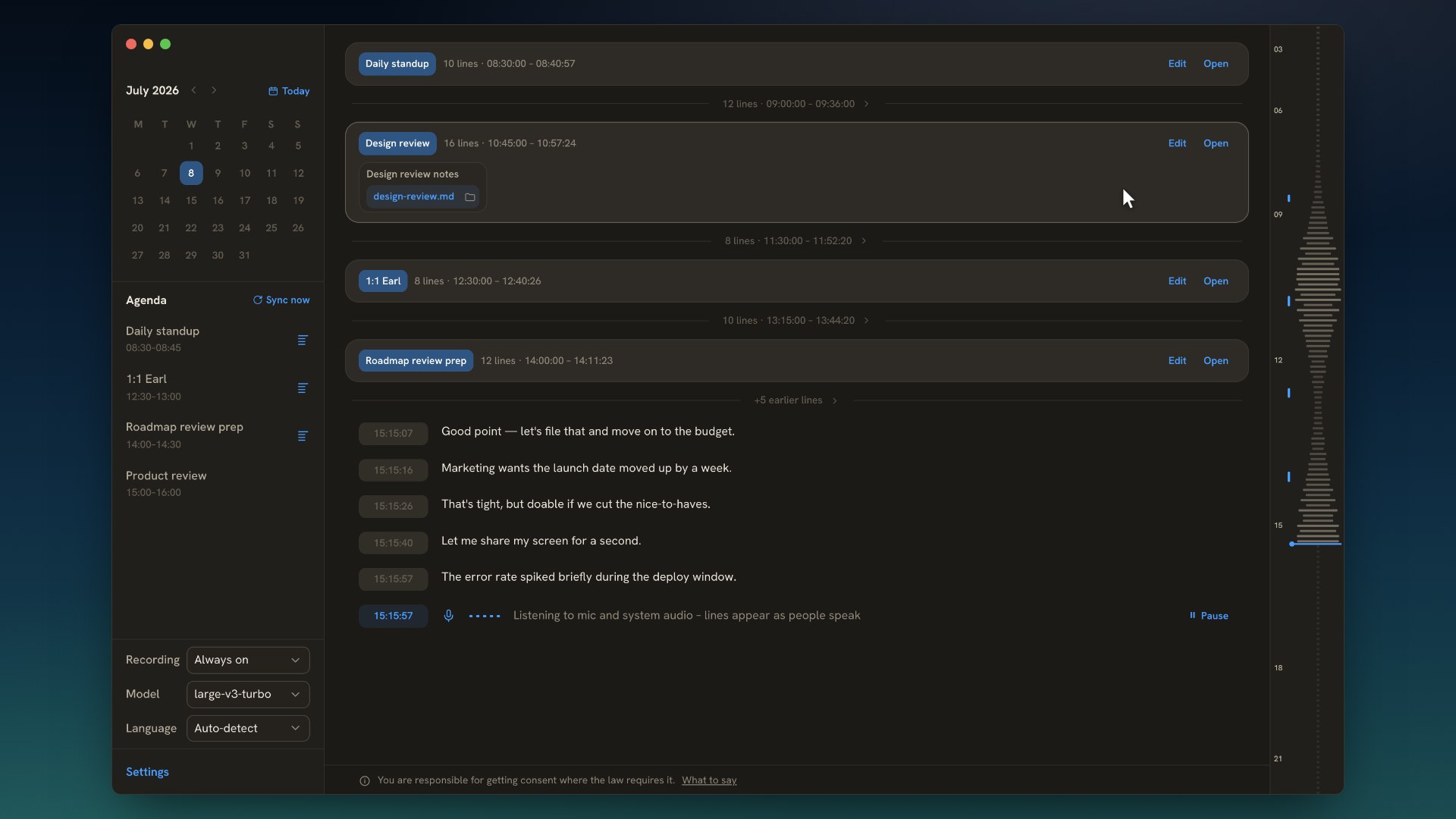This screenshot has height=819, width=1456.
Task: Pause the live recording
Action: coord(1209,616)
